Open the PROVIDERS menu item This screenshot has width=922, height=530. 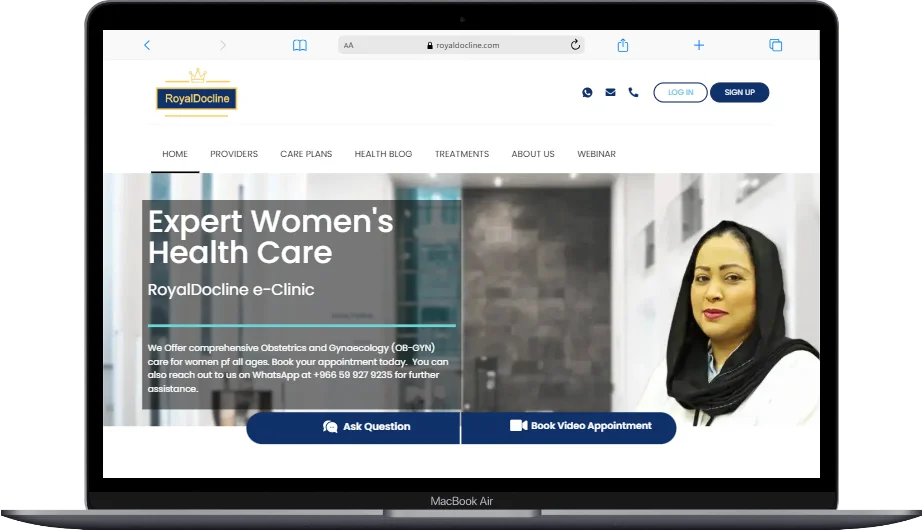pyautogui.click(x=234, y=154)
